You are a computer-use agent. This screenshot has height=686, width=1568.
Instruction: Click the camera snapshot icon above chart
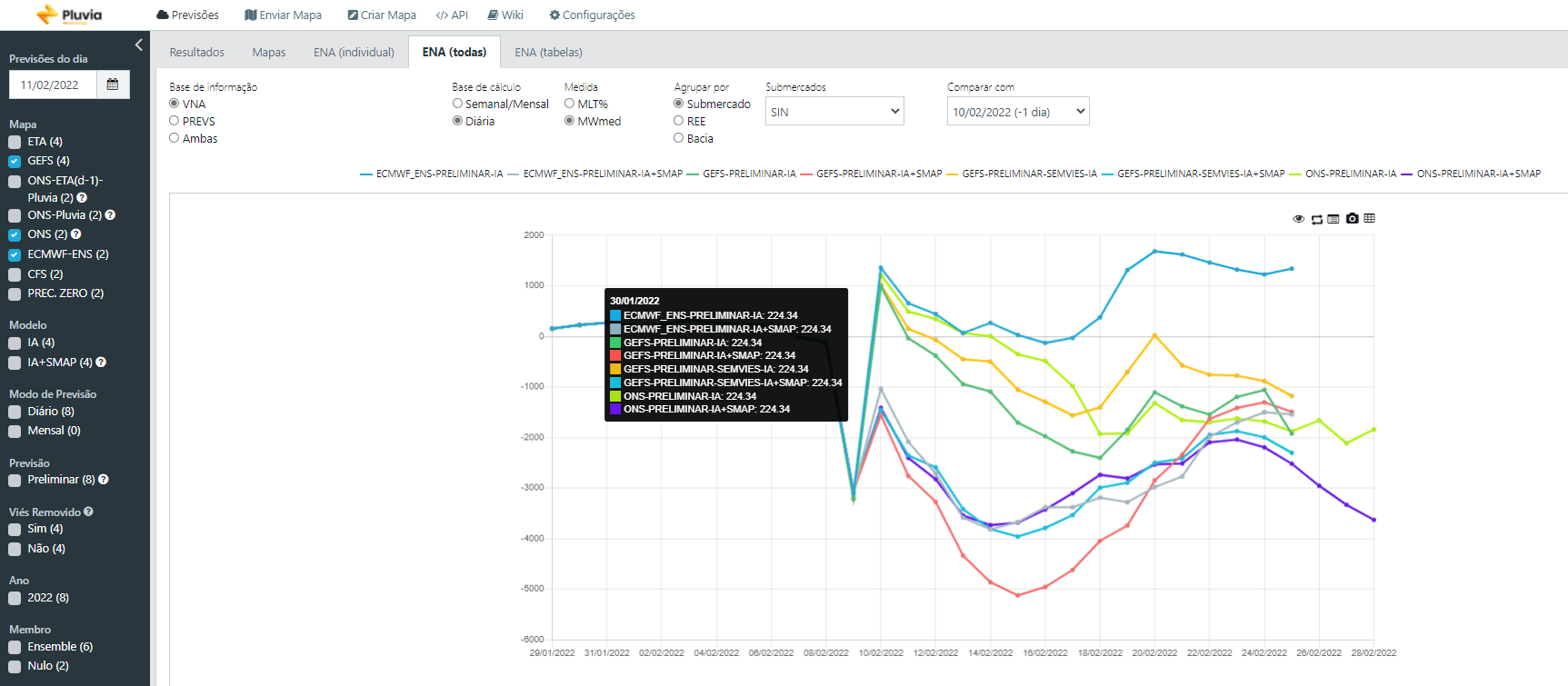[1352, 219]
